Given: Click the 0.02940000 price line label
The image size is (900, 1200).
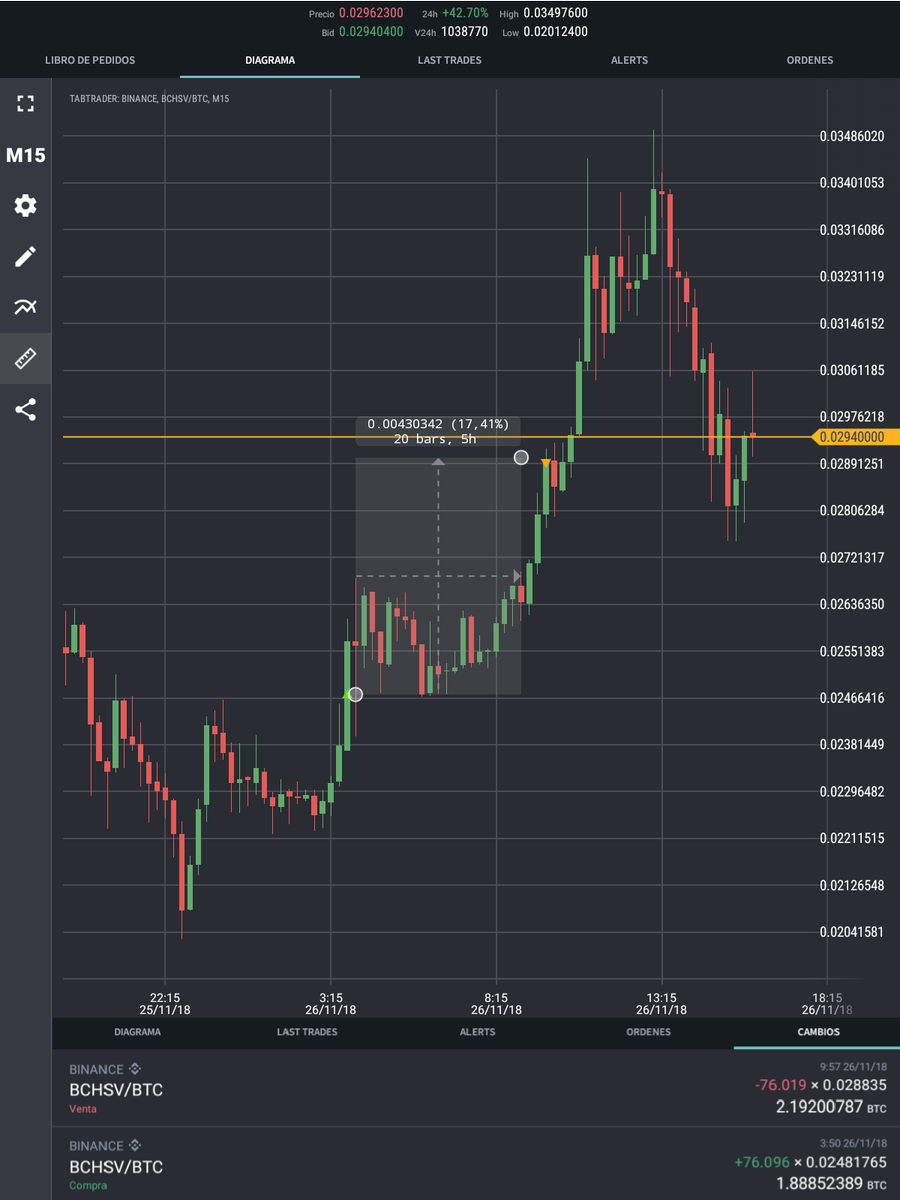Looking at the screenshot, I should pyautogui.click(x=857, y=437).
